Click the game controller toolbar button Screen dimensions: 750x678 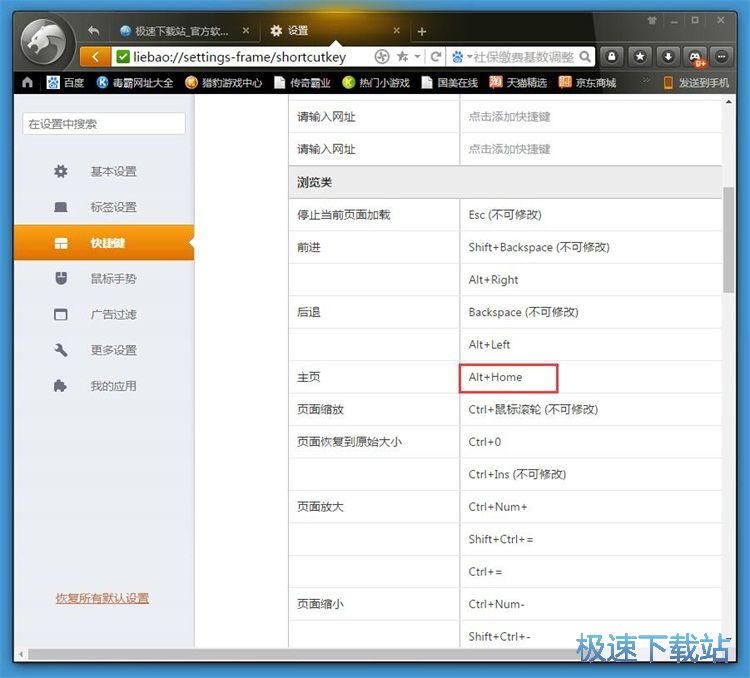click(x=695, y=57)
